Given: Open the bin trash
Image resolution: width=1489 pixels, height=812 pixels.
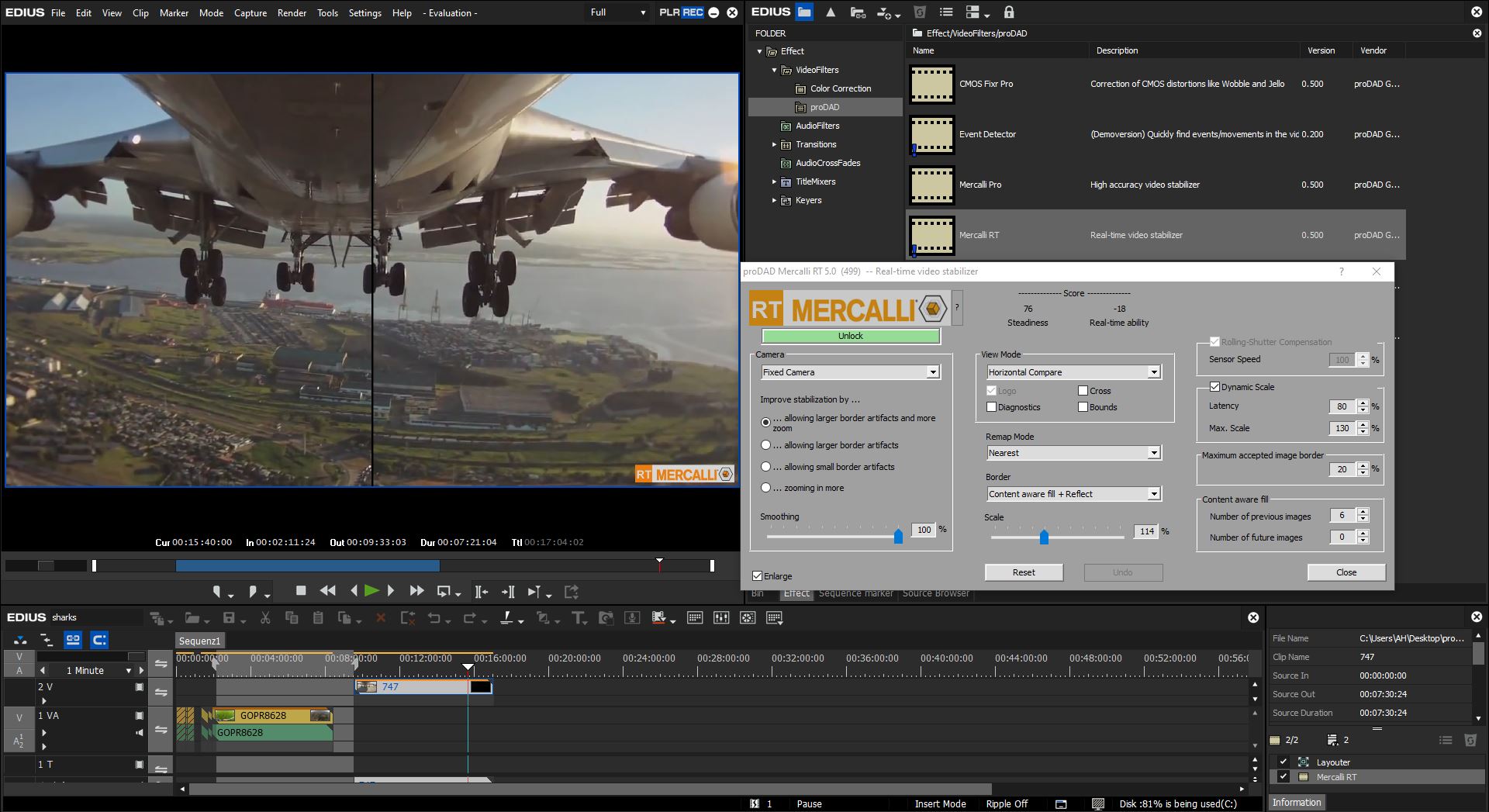Looking at the screenshot, I should point(920,12).
